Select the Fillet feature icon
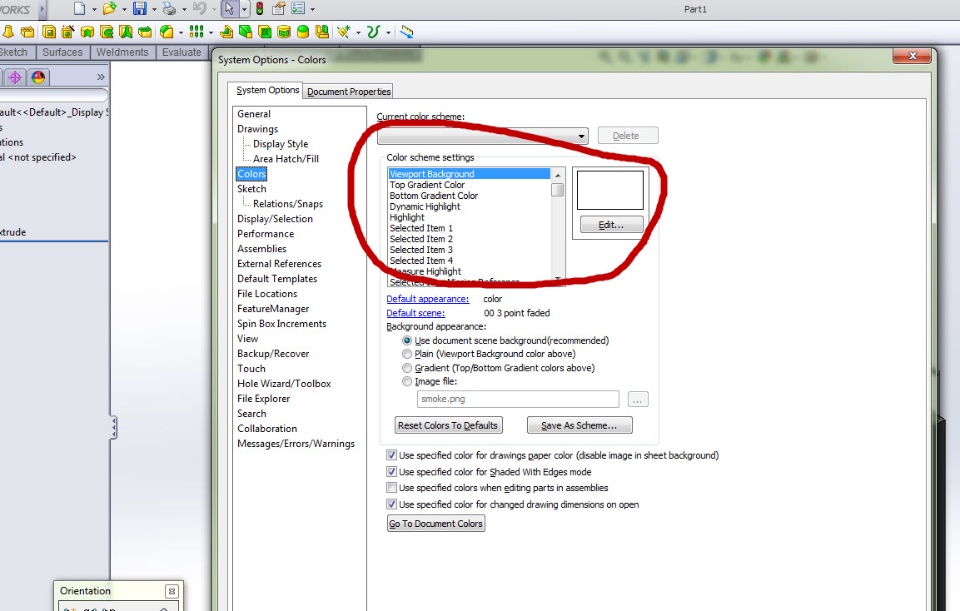Viewport: 960px width, 611px height. [167, 32]
